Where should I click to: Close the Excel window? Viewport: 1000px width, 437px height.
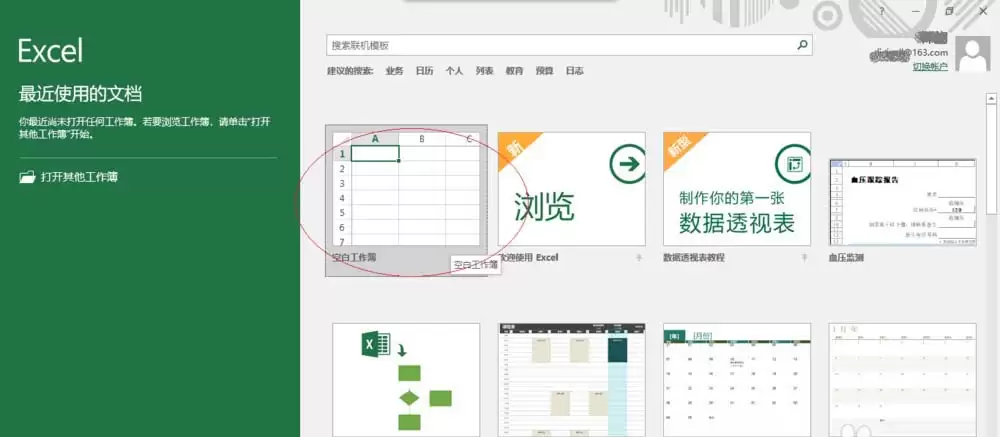[983, 11]
